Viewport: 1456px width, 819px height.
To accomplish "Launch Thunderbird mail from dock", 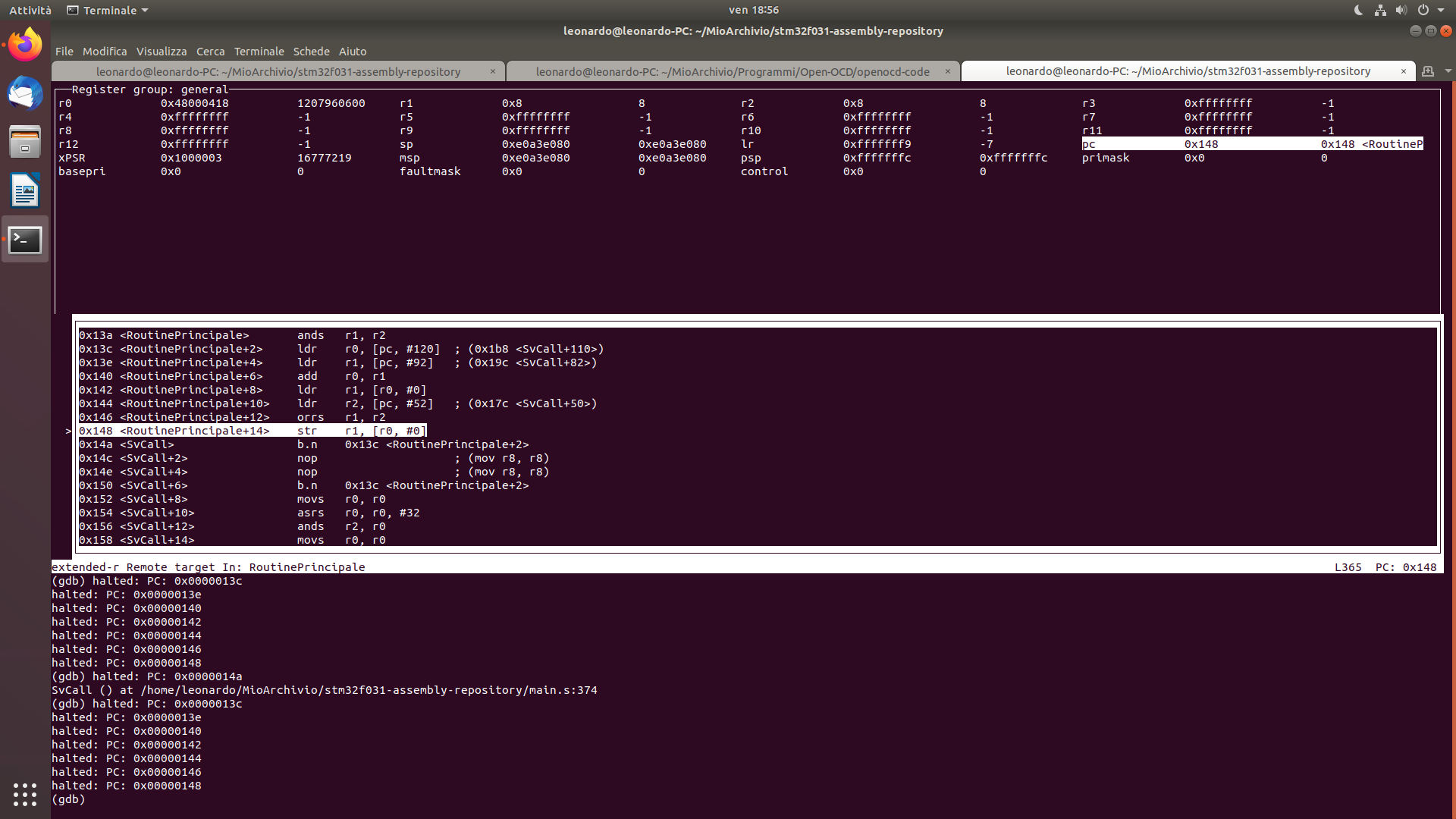I will pos(25,93).
